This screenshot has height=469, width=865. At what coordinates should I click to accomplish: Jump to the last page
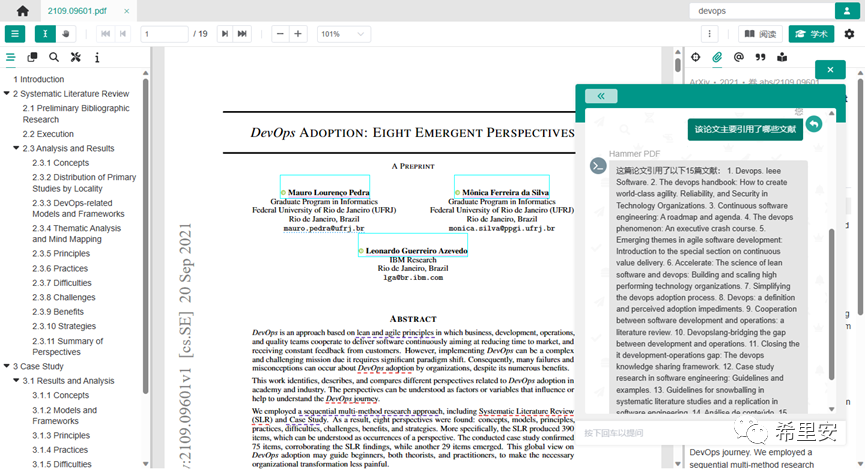click(x=242, y=34)
